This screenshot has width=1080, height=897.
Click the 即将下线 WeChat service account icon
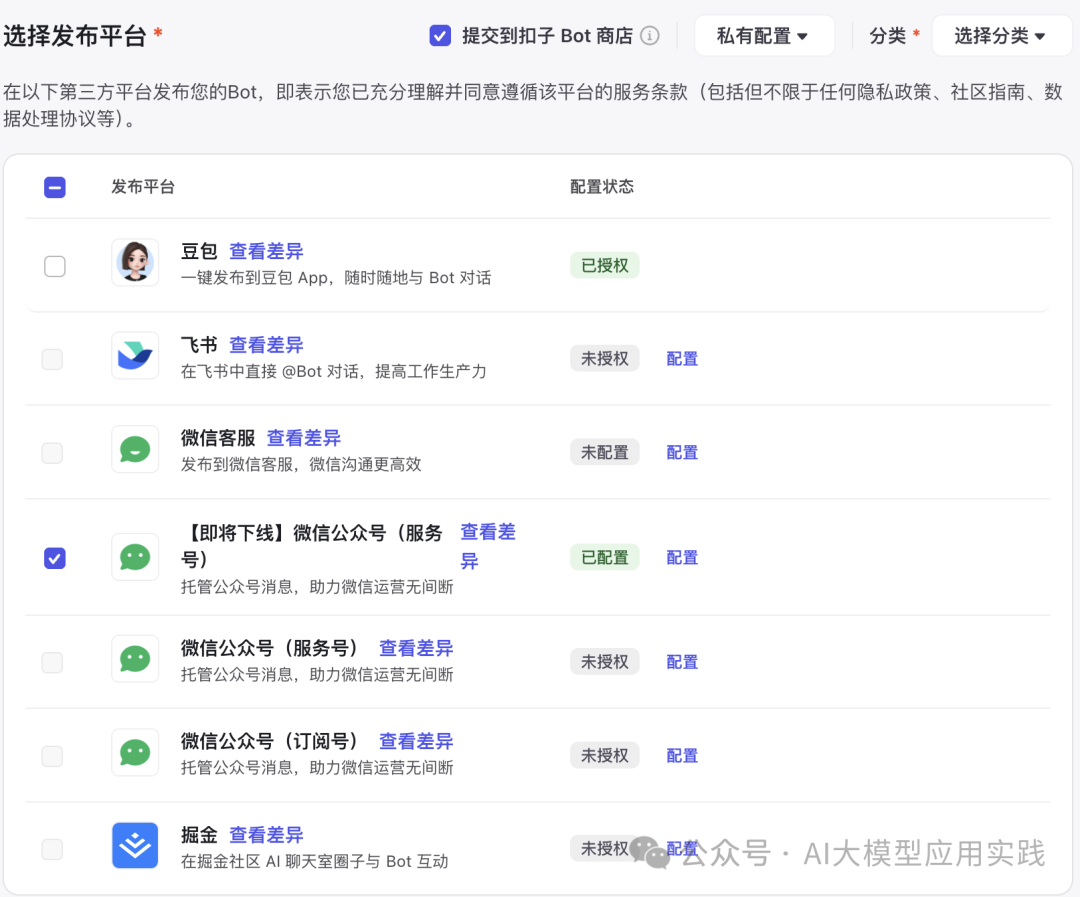tap(135, 557)
